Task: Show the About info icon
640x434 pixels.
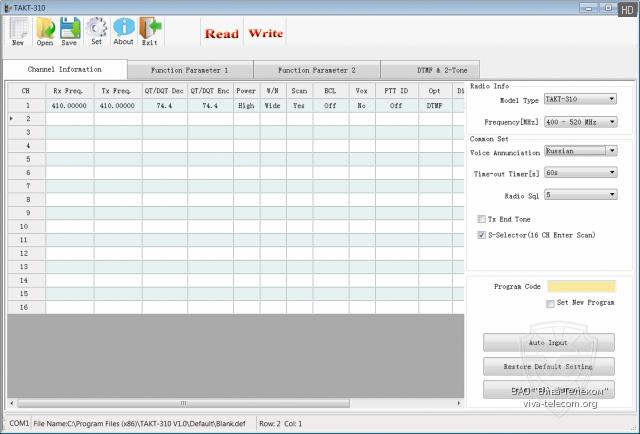Action: [123, 31]
